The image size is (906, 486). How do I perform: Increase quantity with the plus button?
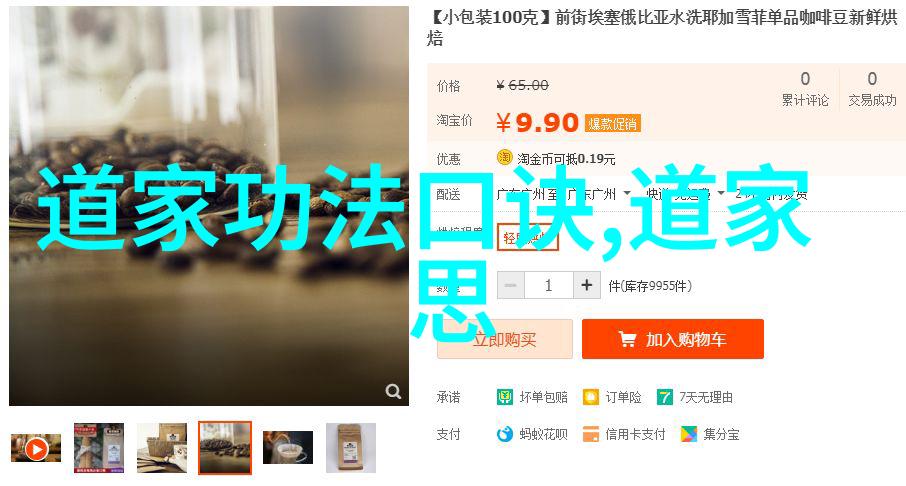[x=586, y=285]
